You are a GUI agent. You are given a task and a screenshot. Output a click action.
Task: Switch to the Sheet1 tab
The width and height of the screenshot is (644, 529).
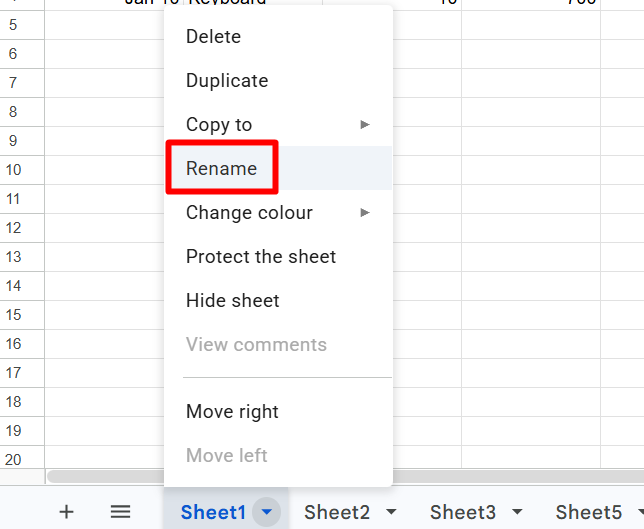pos(213,512)
